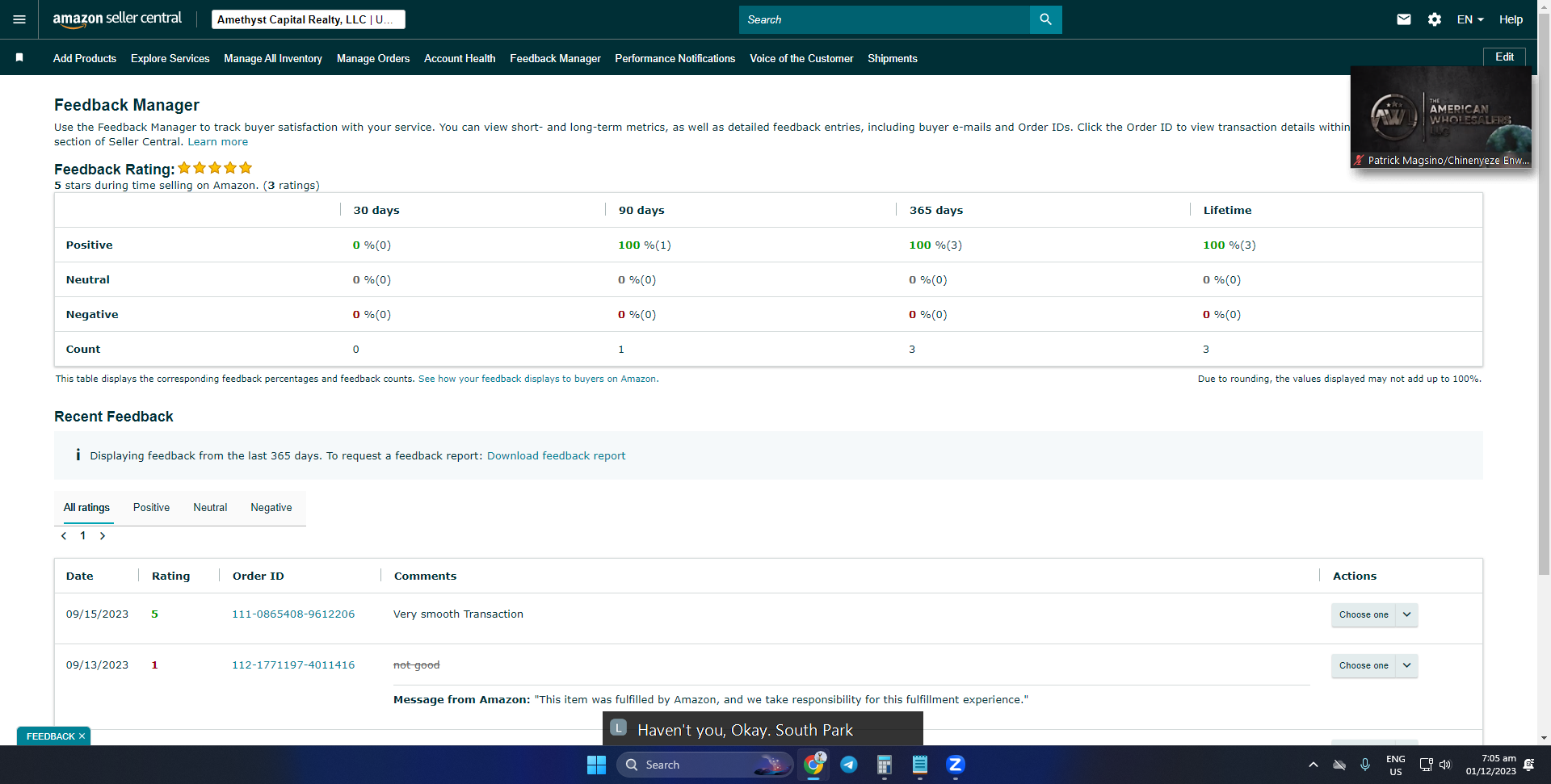Open Shipments menu item

pyautogui.click(x=893, y=58)
